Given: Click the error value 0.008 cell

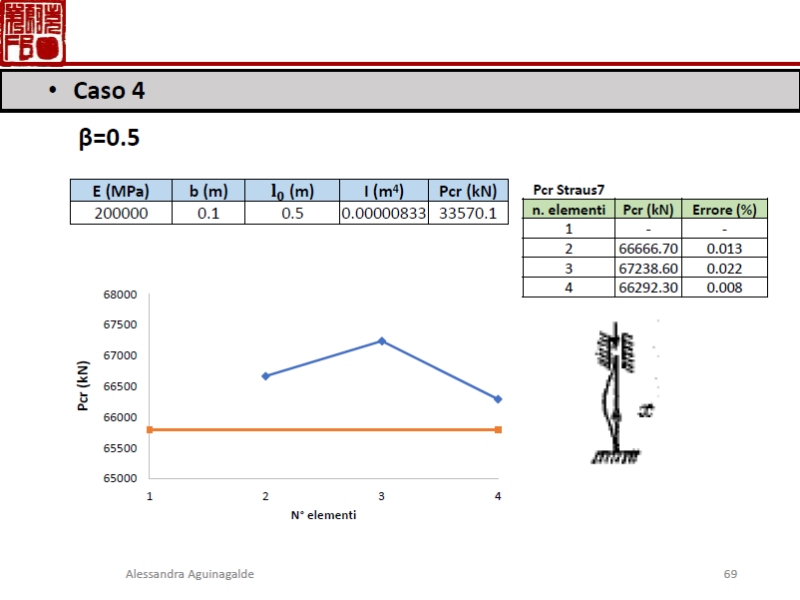Looking at the screenshot, I should pos(724,287).
